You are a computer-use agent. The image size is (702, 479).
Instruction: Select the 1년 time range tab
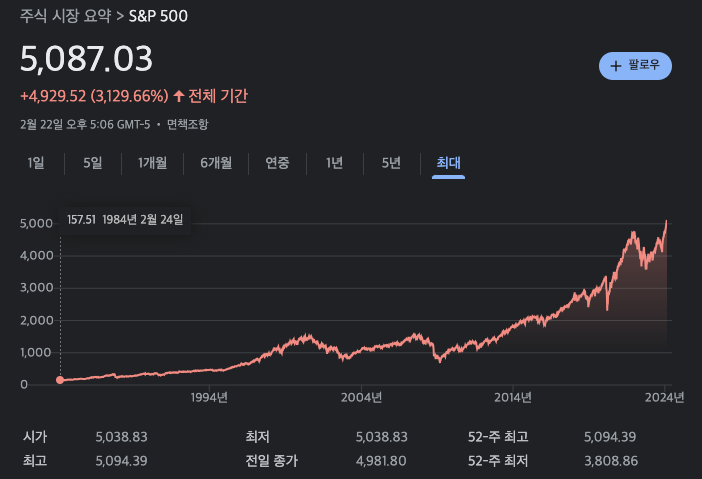click(x=334, y=163)
